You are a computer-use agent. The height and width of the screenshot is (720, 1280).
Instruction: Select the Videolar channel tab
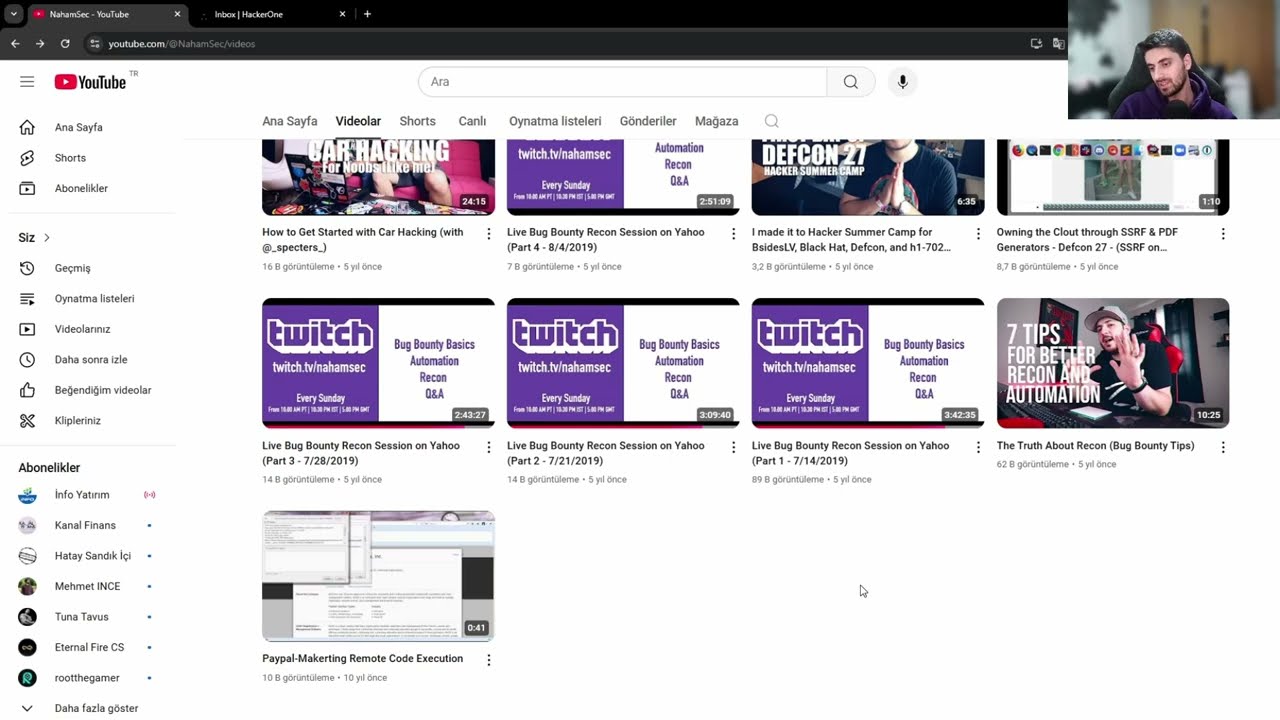(358, 121)
